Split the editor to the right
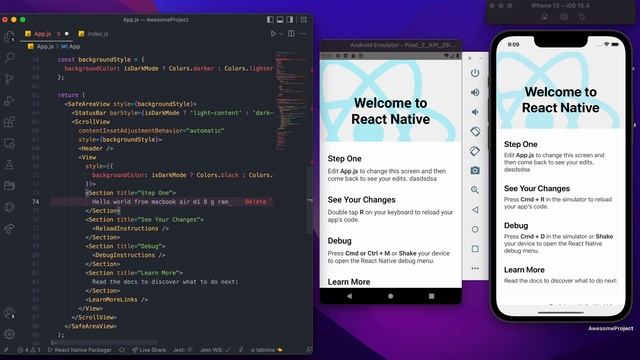Screen dimensions: 640x360 pyautogui.click(x=291, y=33)
